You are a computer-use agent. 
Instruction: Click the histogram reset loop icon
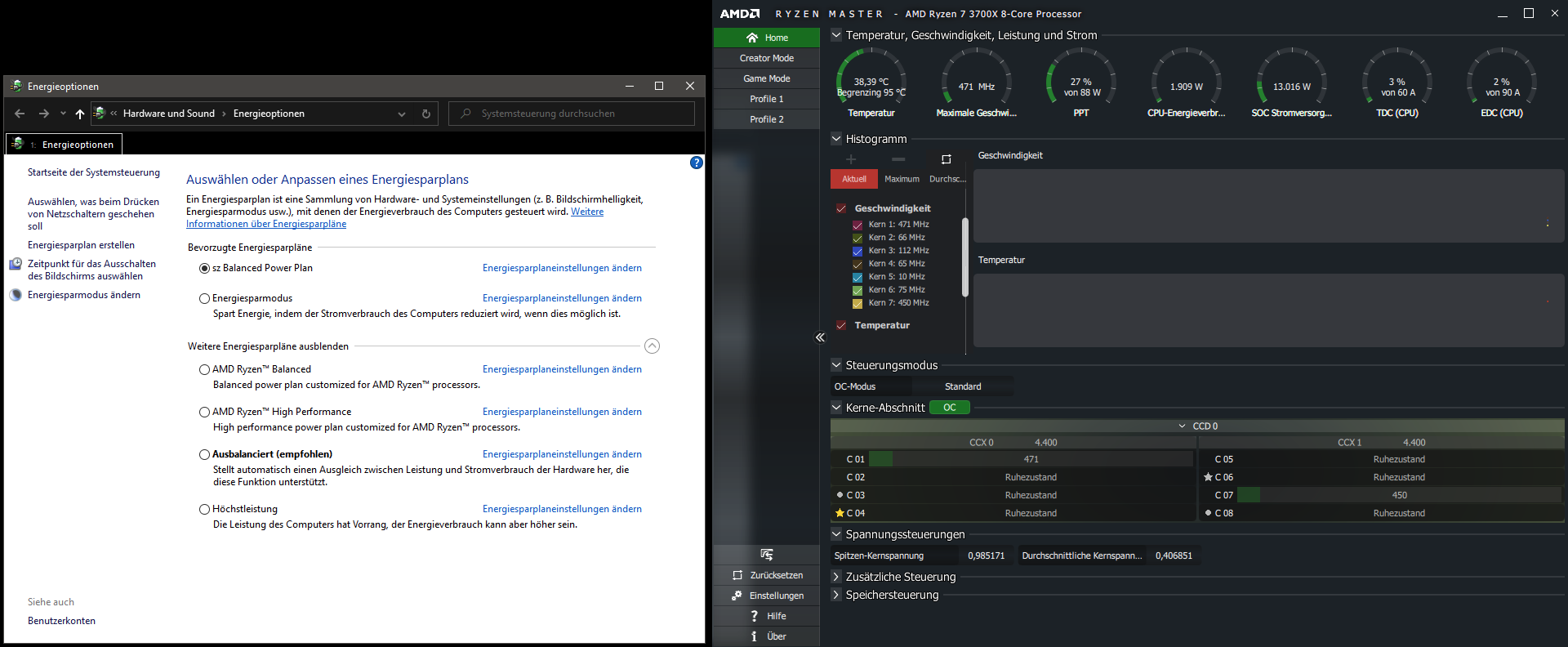(x=947, y=159)
